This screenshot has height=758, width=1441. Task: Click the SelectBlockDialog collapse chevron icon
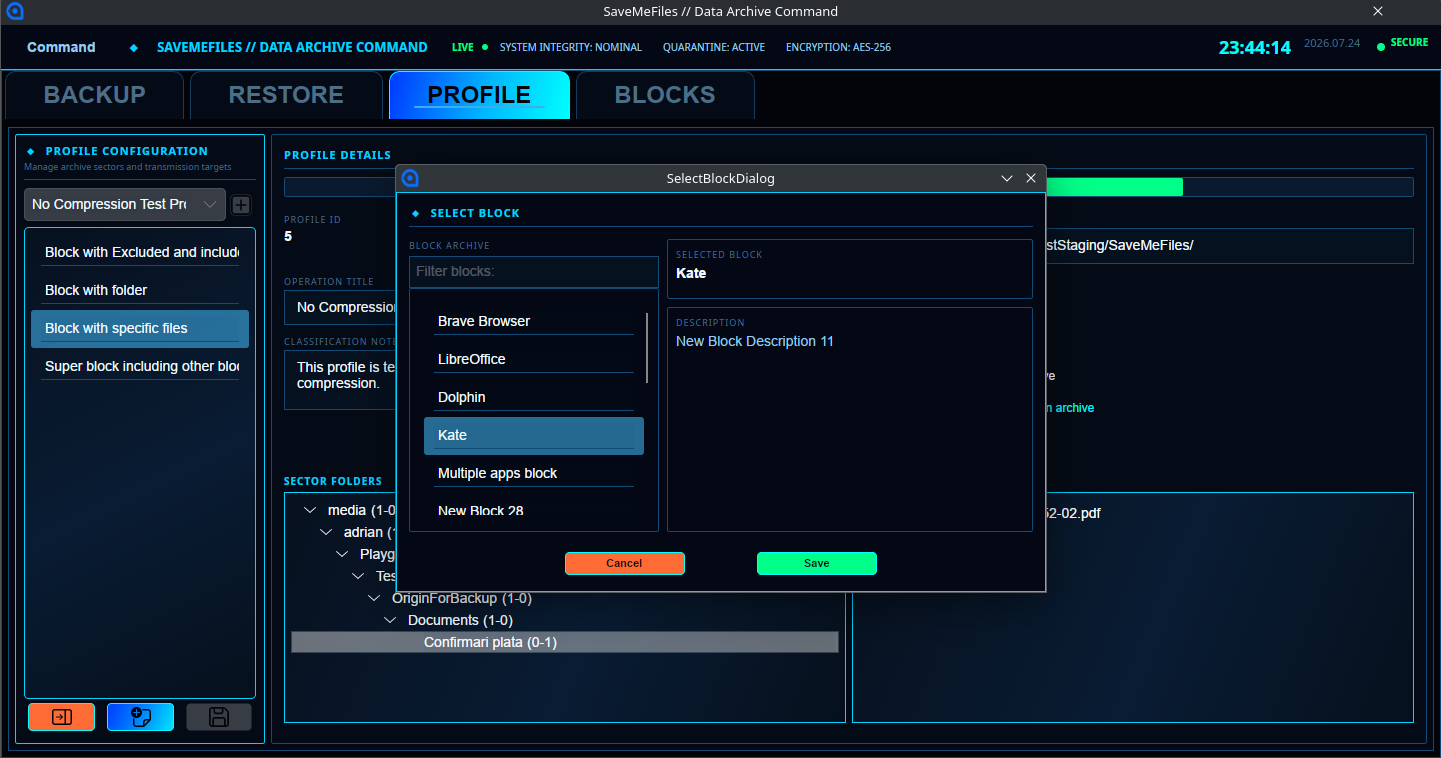pos(1007,178)
